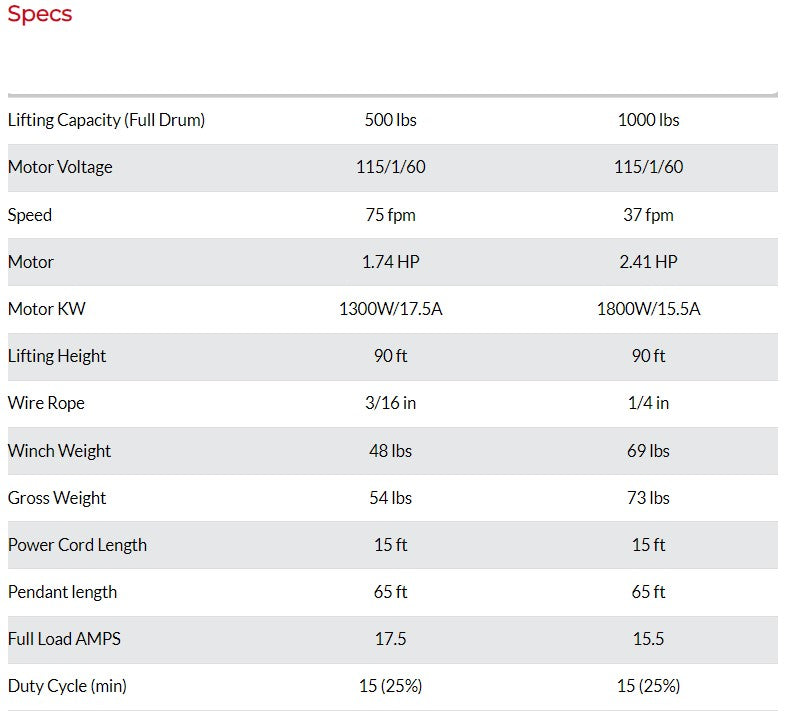Image resolution: width=787 pixels, height=716 pixels.
Task: Click the Duty Cycle (min) label
Action: 67,686
